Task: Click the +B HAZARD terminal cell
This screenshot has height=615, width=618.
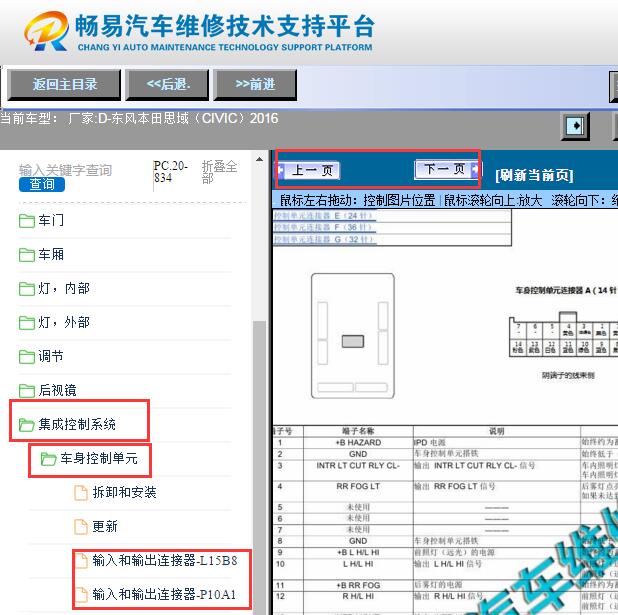Action: tap(358, 443)
